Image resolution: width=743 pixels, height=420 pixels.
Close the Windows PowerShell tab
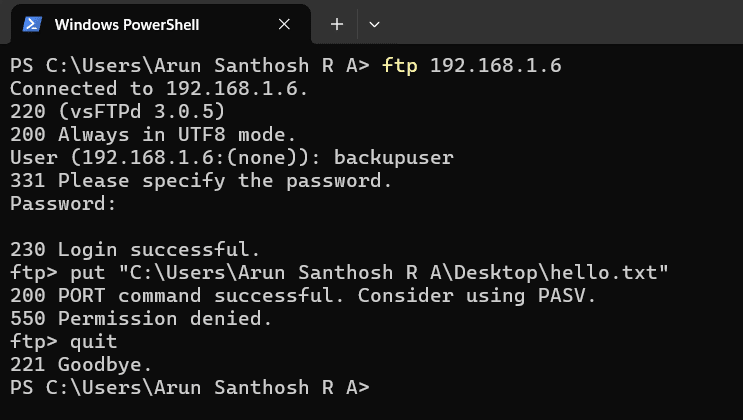(284, 24)
